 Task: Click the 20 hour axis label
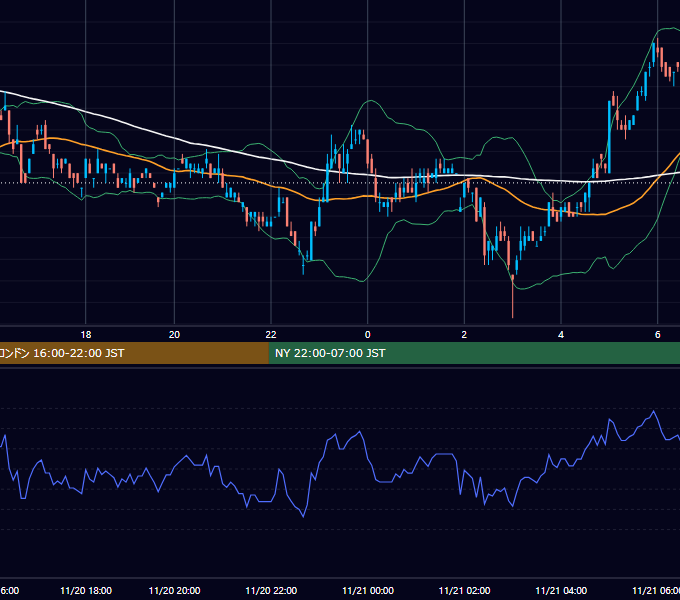pos(174,335)
